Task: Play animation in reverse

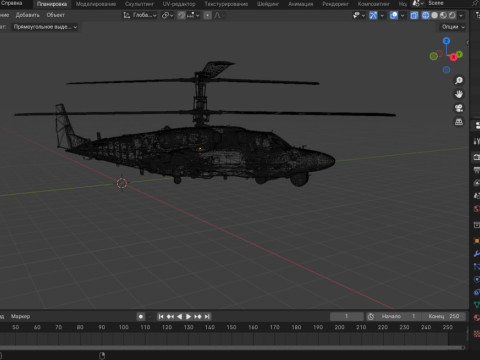Action: [x=179, y=316]
